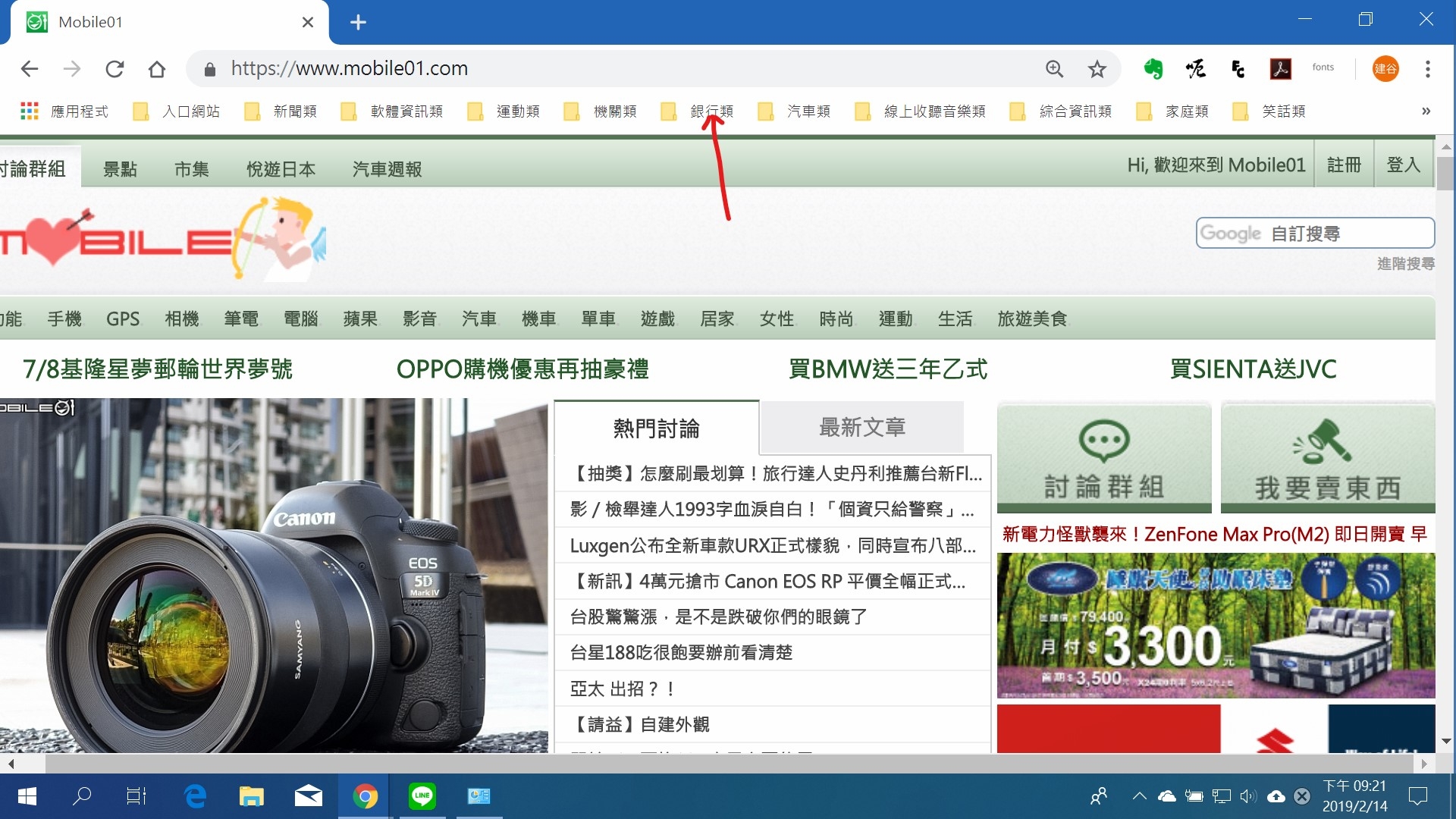Click the browser back arrow
1456x819 pixels.
(30, 69)
